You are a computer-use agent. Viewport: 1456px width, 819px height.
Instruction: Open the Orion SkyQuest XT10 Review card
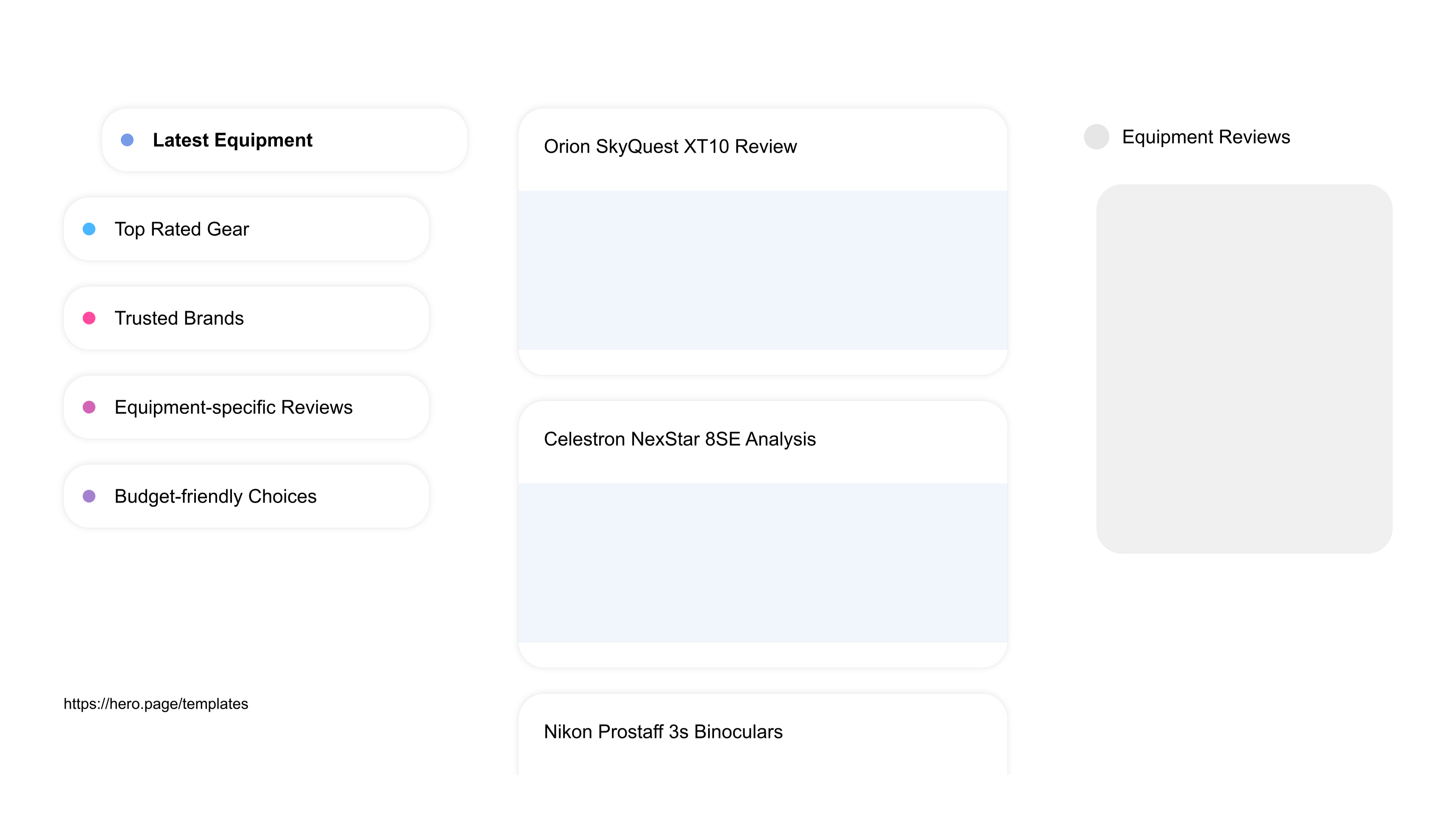point(762,241)
